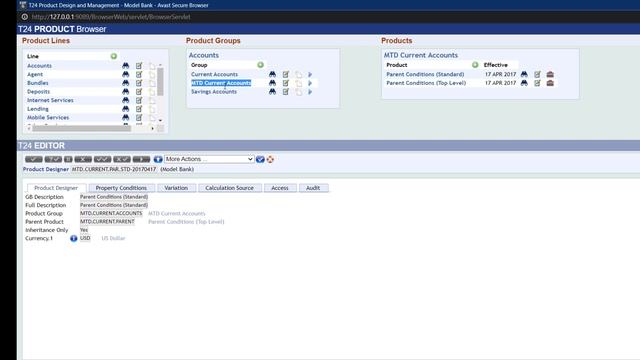640x360 pixels.
Task: Click blue info icon left of More Actions
Action: coord(158,159)
